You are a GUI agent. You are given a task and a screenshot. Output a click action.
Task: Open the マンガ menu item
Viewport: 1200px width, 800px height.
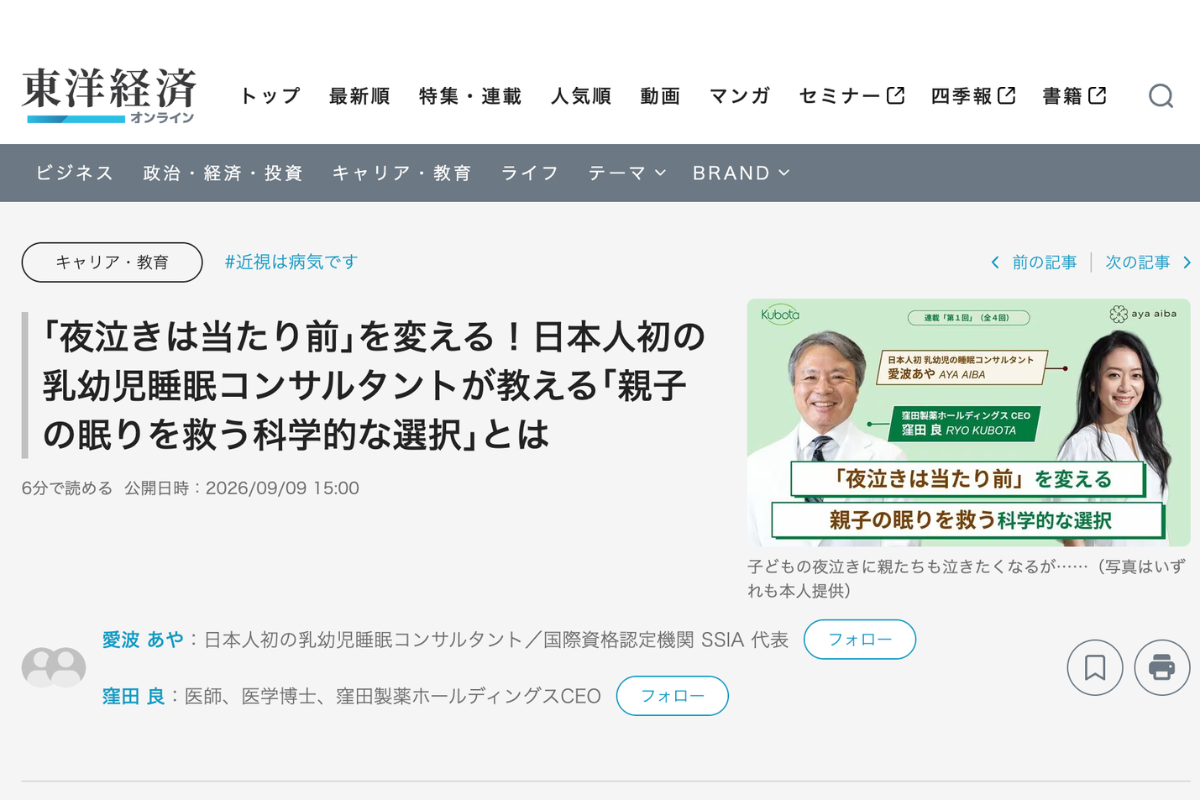tap(740, 96)
